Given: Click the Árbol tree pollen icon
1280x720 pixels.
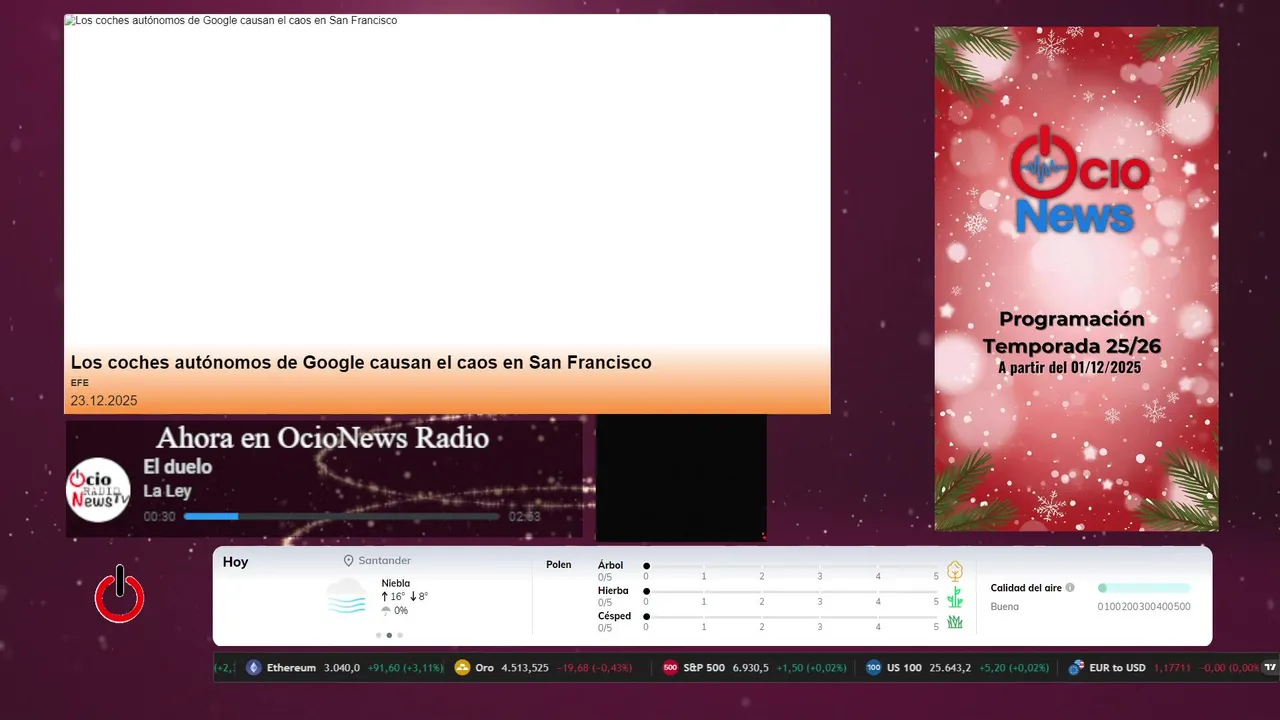Looking at the screenshot, I should [955, 571].
